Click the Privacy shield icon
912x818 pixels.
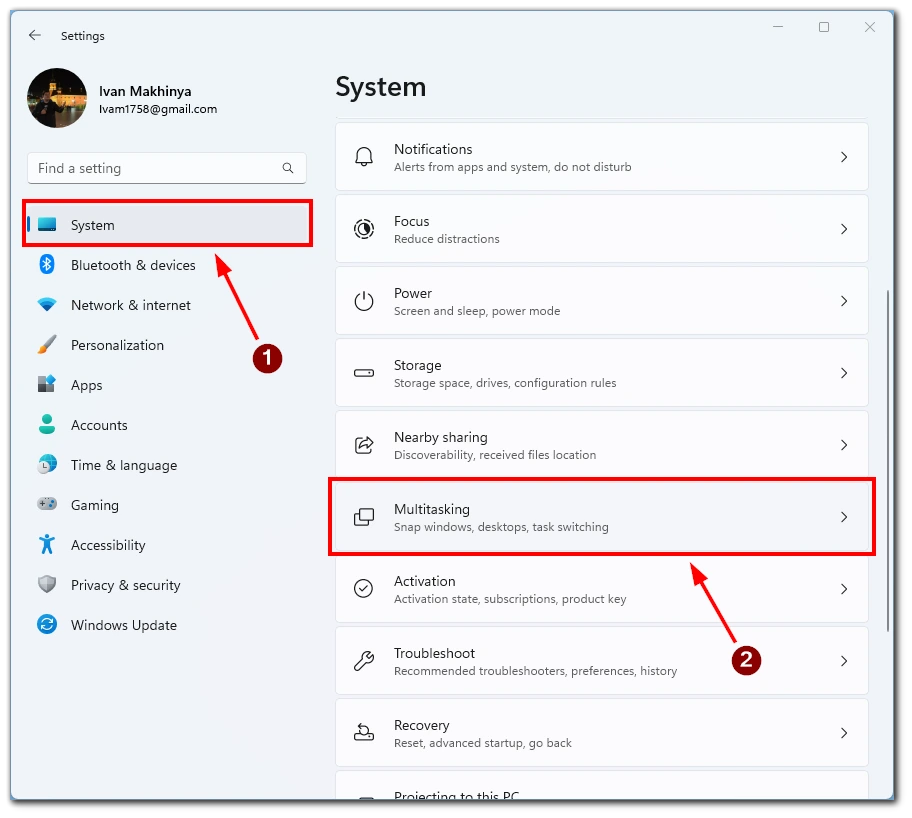[x=47, y=585]
